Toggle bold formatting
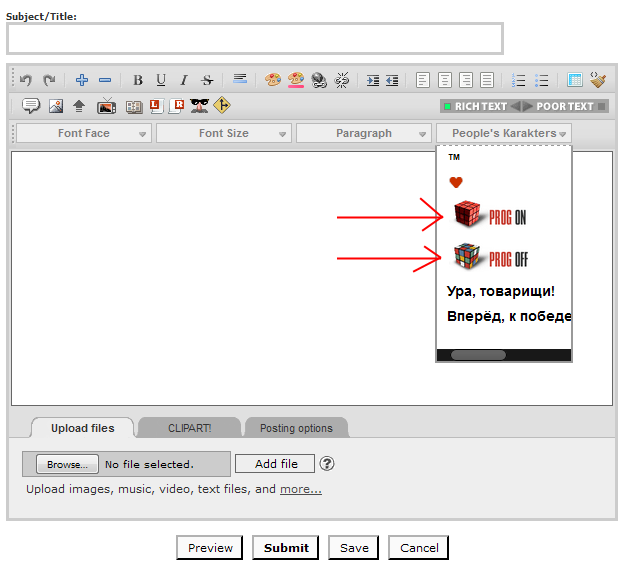 [x=138, y=80]
